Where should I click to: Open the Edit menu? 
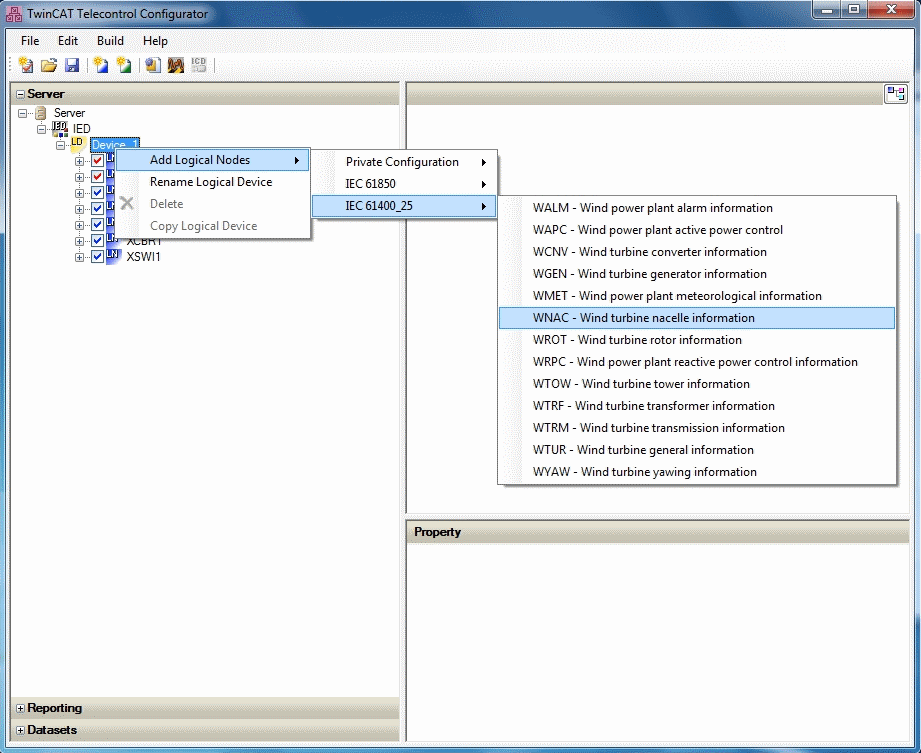(x=68, y=41)
